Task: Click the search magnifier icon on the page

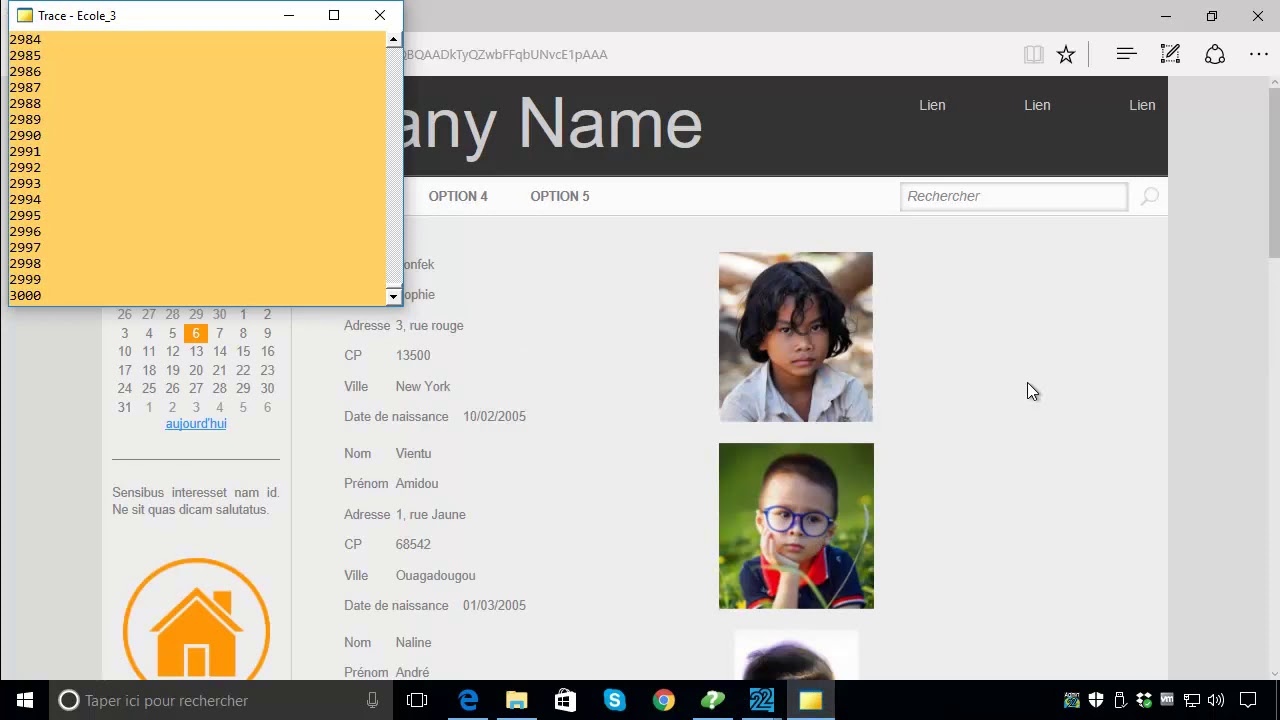Action: (1150, 196)
